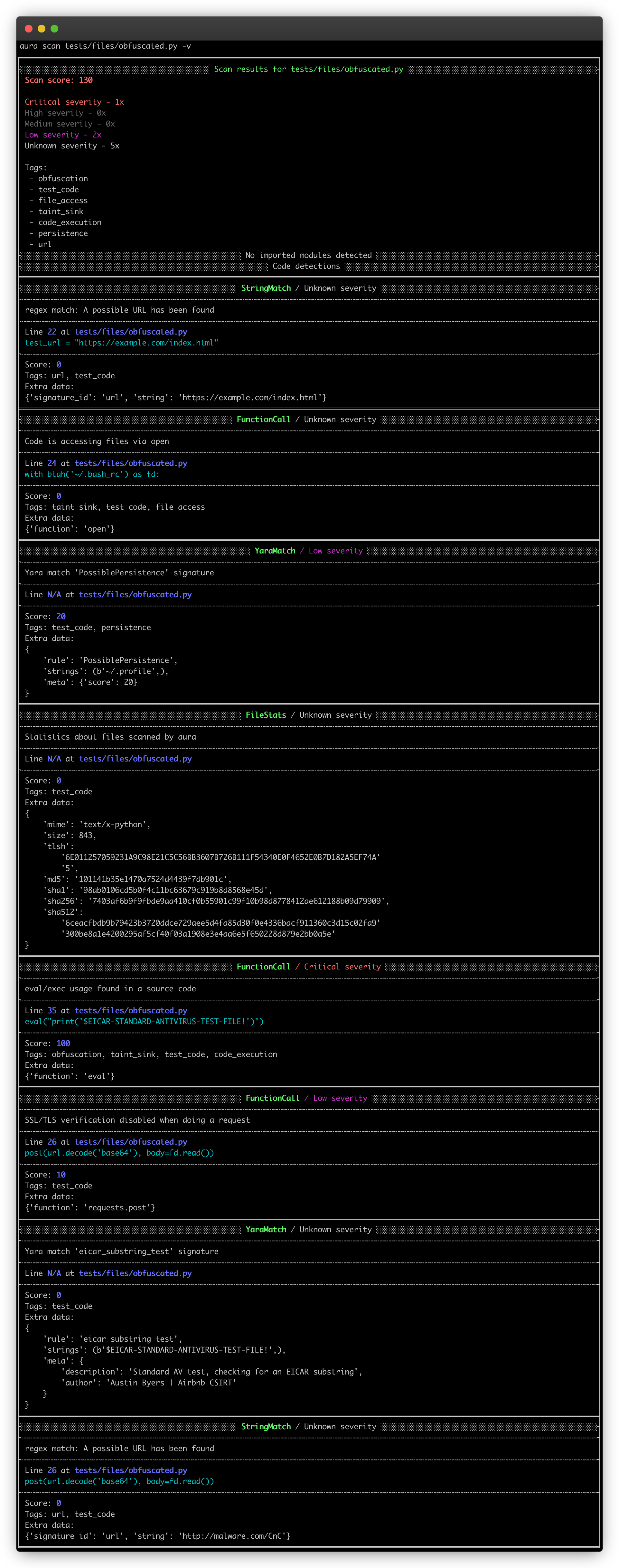Click the 'http://malware.com/CnC' string
The image size is (619, 1568).
click(x=234, y=1536)
